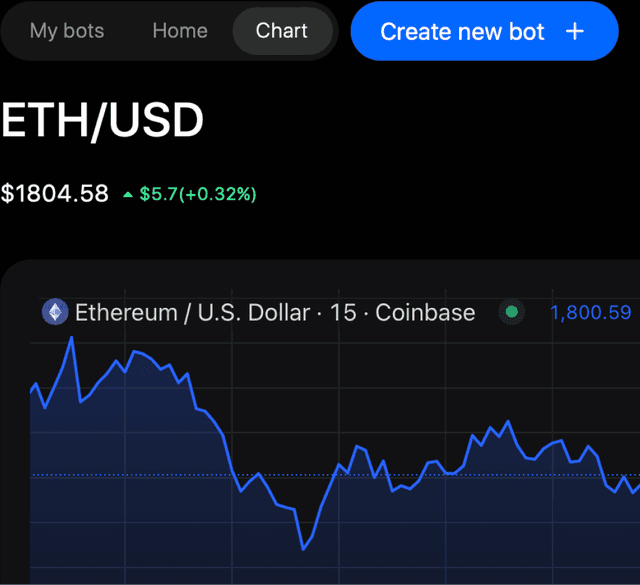Image resolution: width=640 pixels, height=585 pixels.
Task: Select the Chart tab
Action: [x=282, y=31]
